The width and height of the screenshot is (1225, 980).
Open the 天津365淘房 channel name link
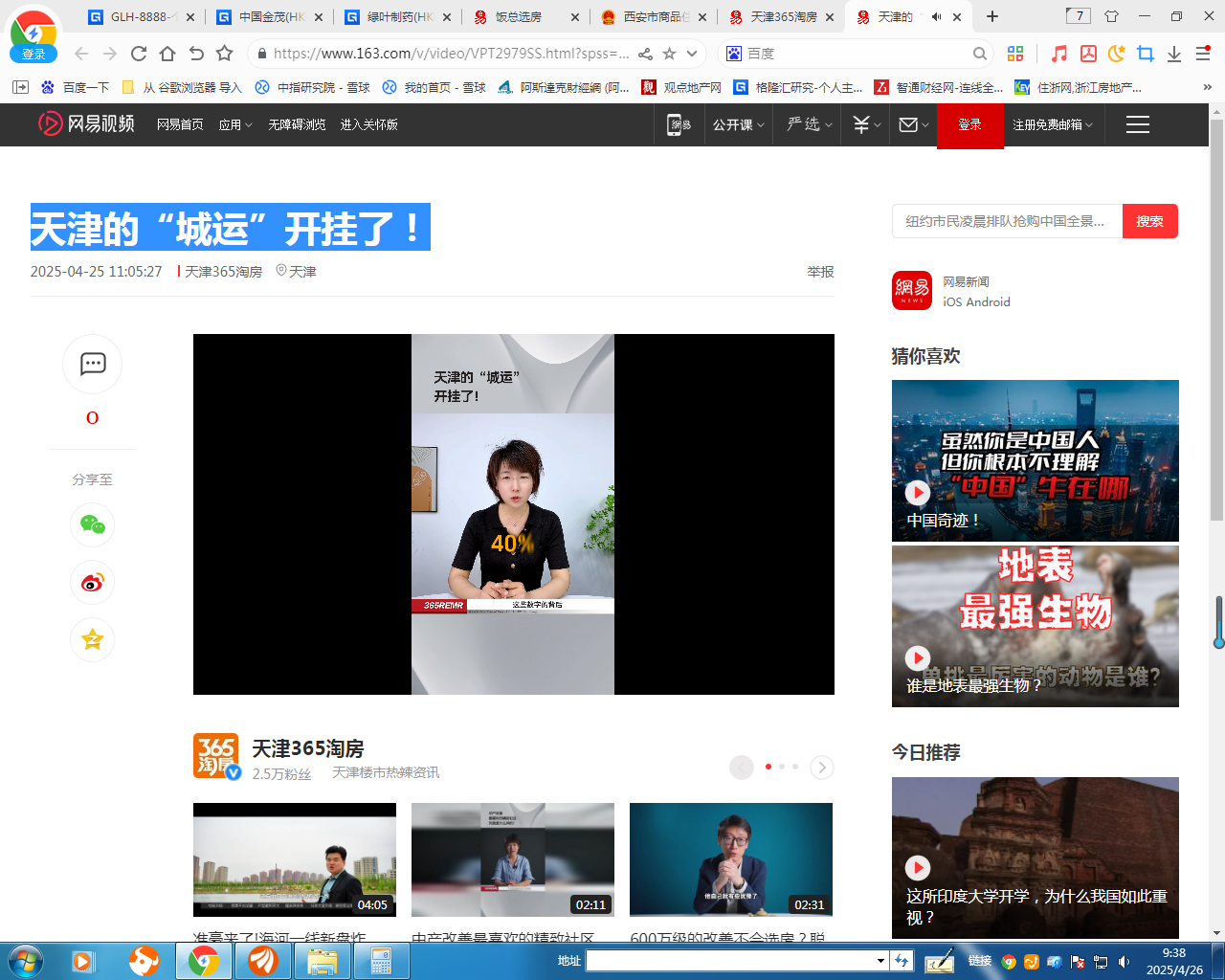(308, 748)
